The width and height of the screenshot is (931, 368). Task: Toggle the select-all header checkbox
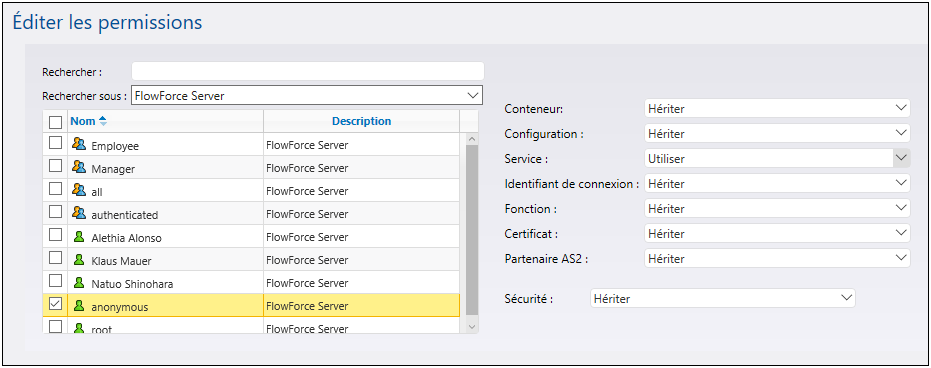(x=55, y=122)
